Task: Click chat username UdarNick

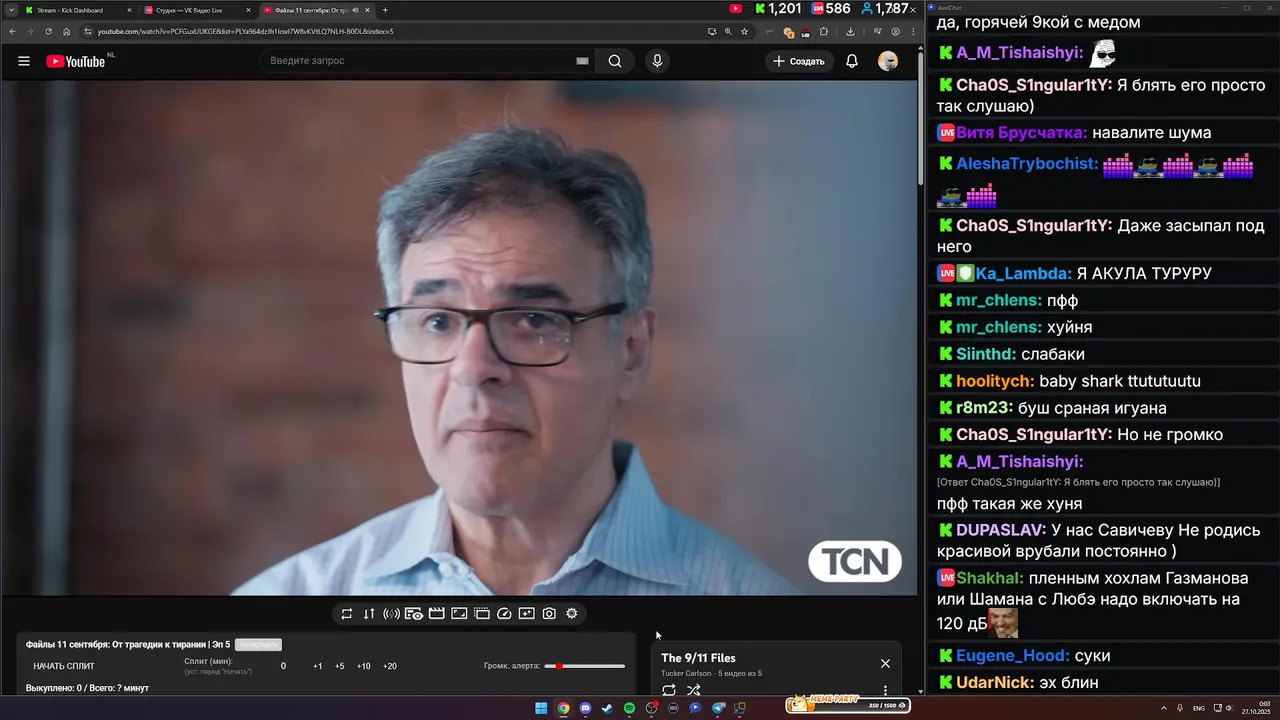Action: click(x=995, y=683)
